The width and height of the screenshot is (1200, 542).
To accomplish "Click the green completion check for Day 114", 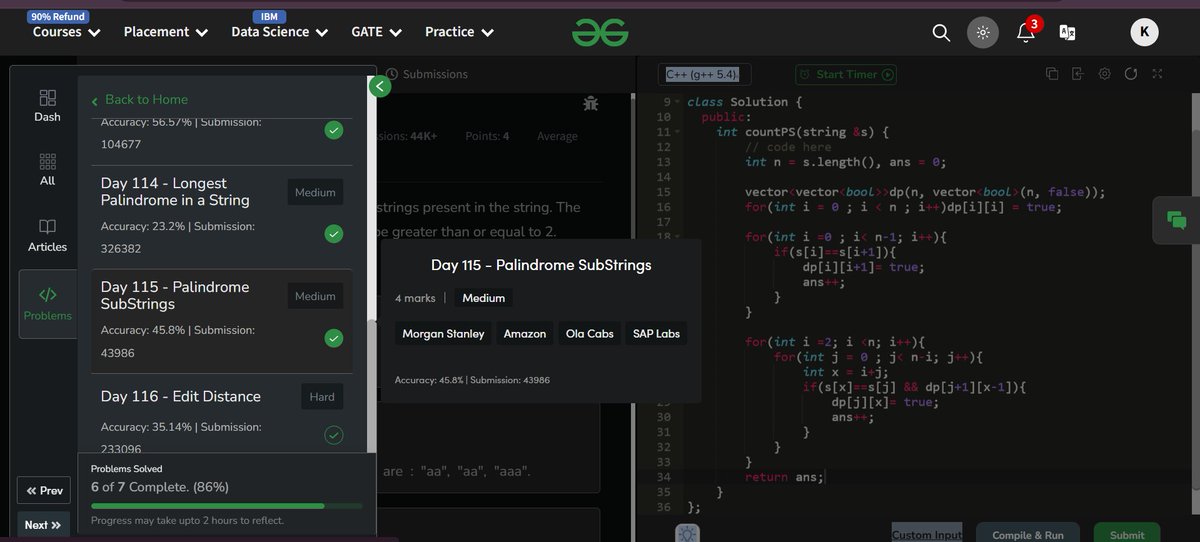I will 334,233.
